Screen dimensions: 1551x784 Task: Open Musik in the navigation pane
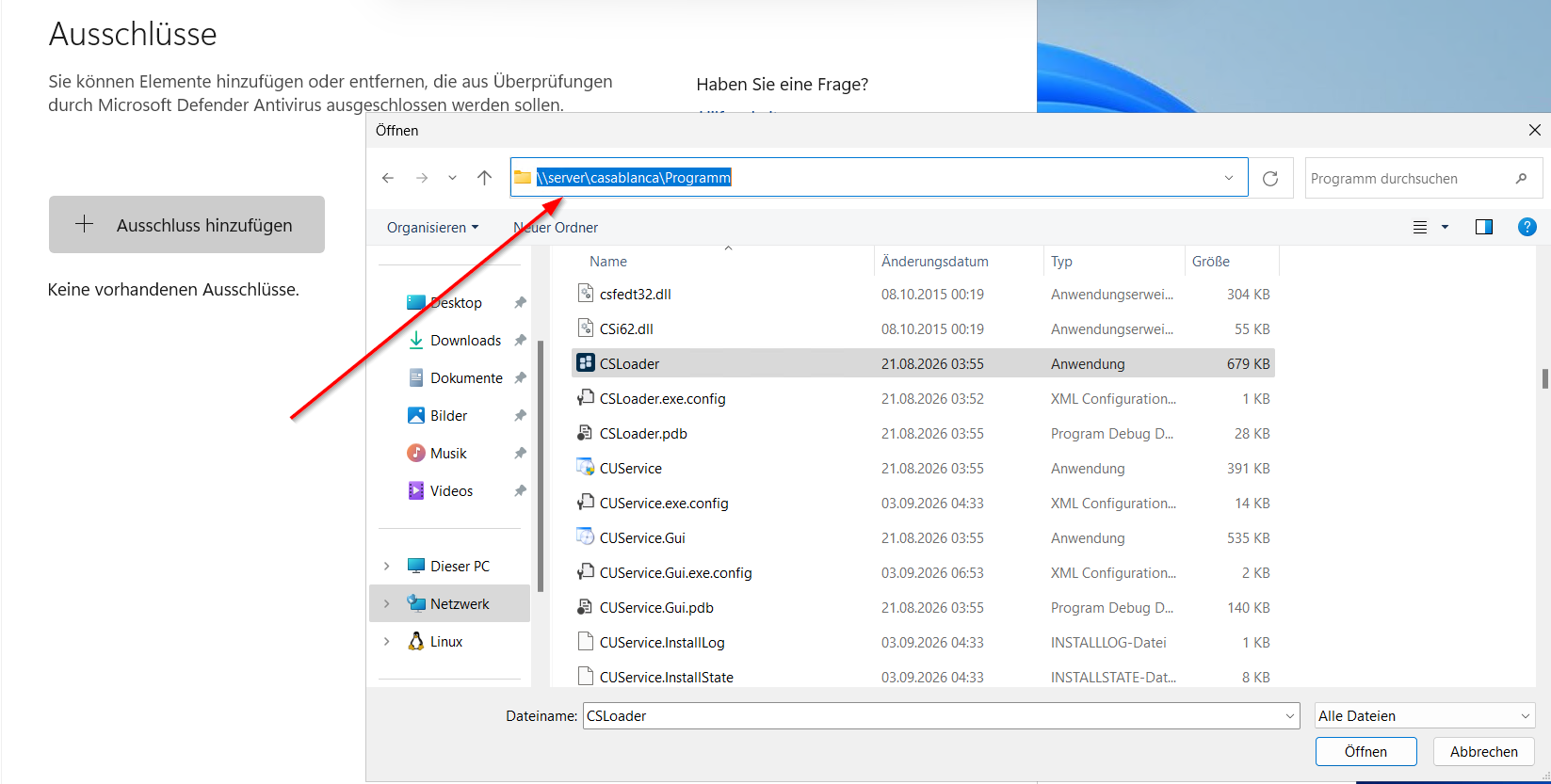(x=448, y=453)
